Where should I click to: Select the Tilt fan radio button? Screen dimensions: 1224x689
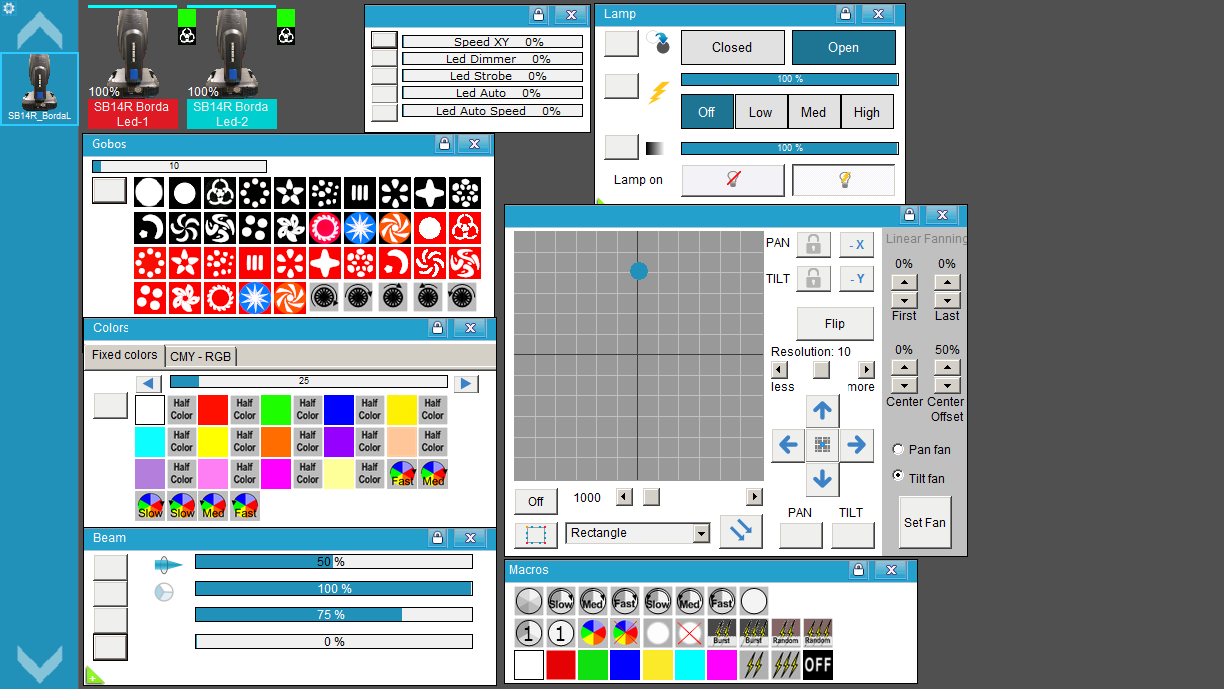(897, 476)
